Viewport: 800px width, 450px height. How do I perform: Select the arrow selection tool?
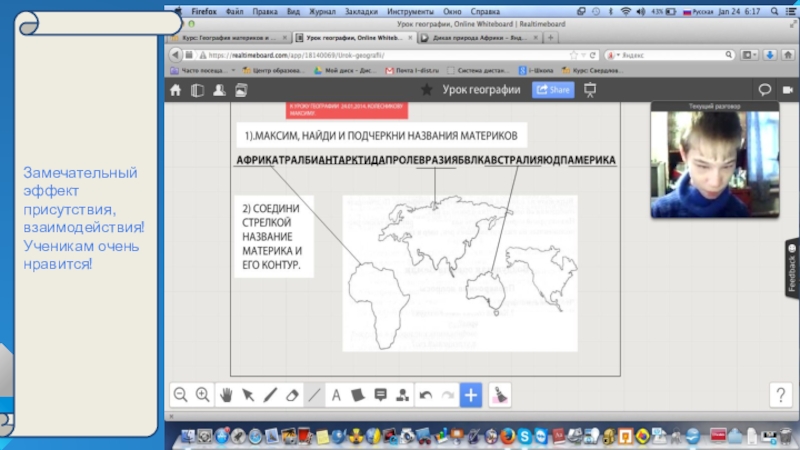[248, 395]
